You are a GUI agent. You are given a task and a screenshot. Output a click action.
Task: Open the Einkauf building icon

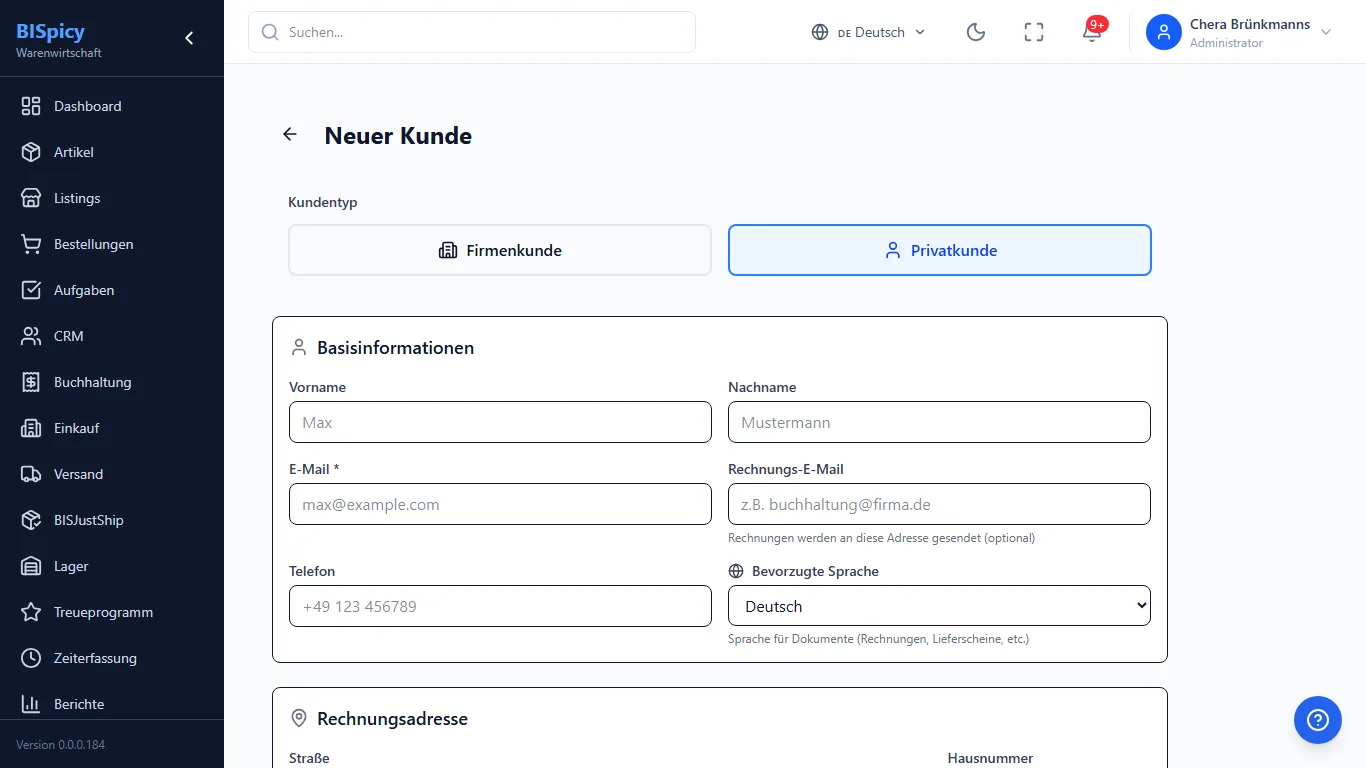tap(31, 428)
